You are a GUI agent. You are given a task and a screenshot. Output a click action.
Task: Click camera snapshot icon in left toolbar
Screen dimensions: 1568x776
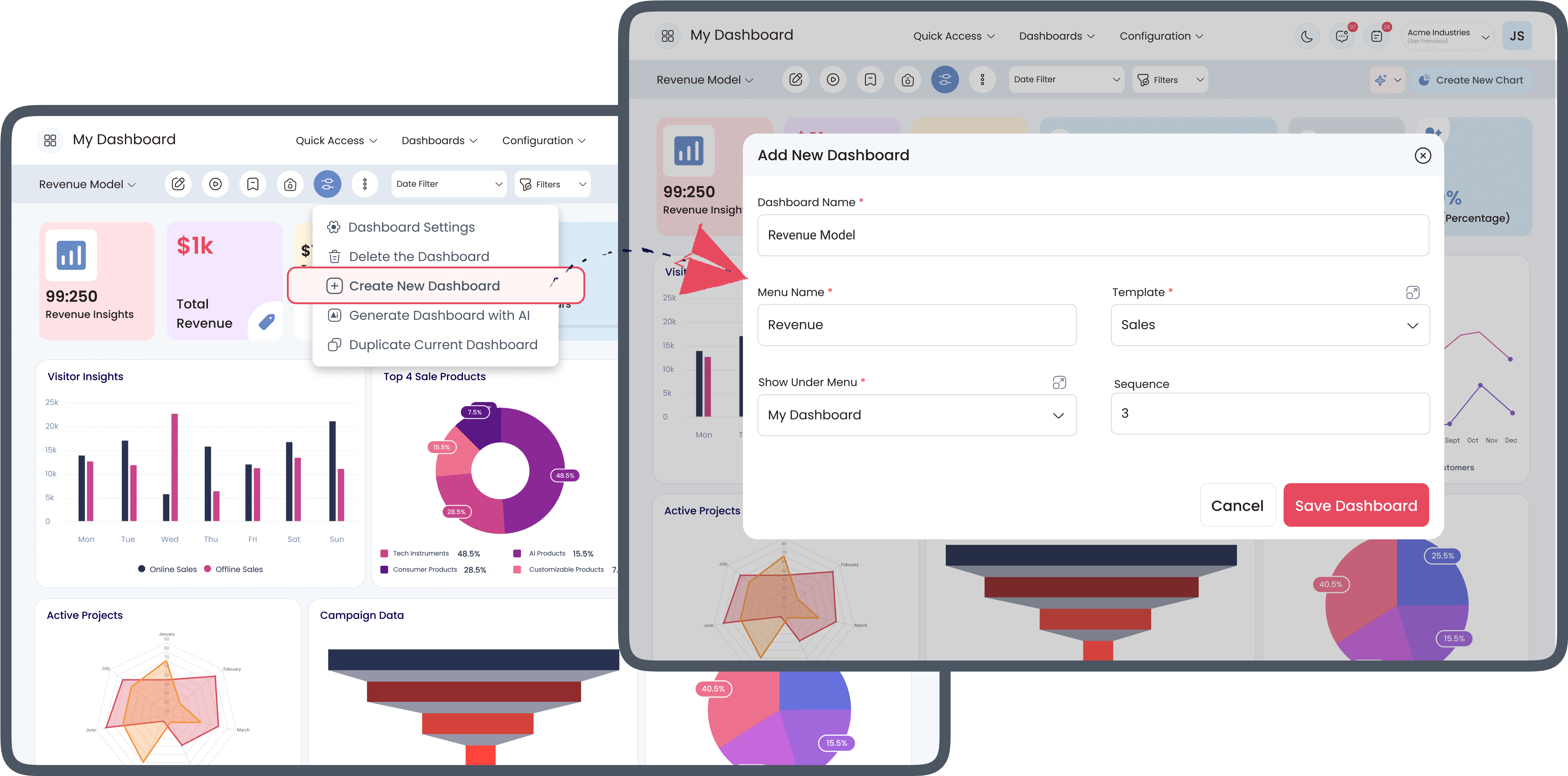click(290, 184)
